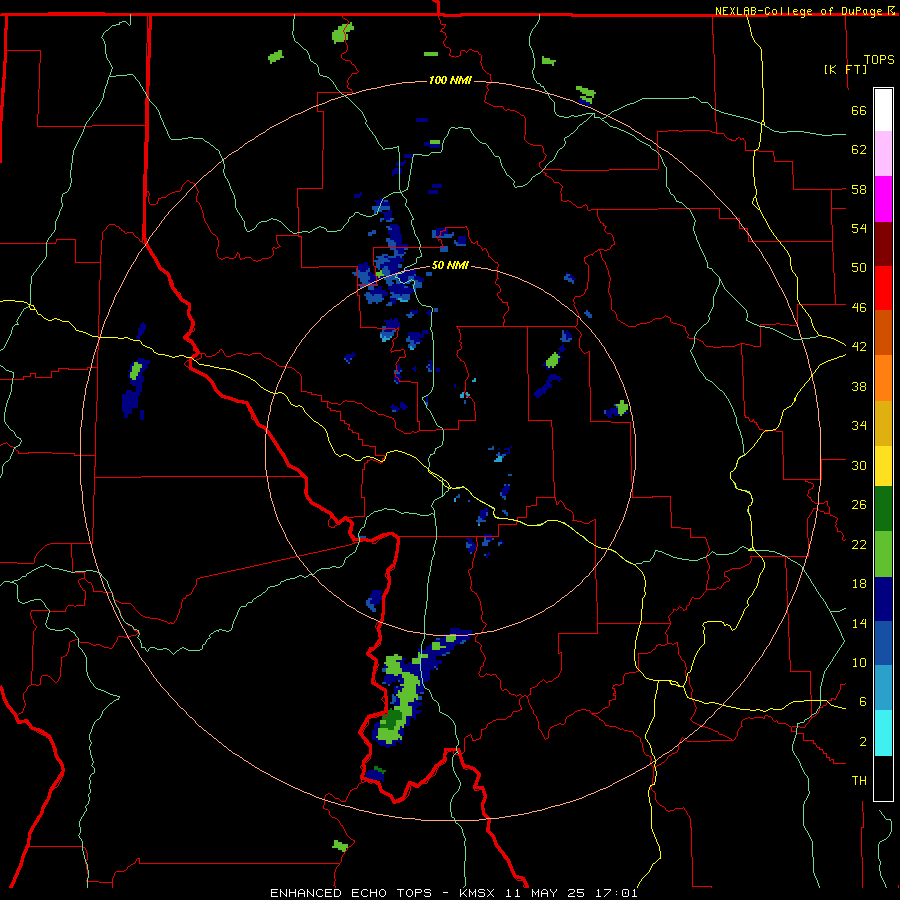
Task: Click the dark orange legend swatch
Action: pyautogui.click(x=883, y=332)
